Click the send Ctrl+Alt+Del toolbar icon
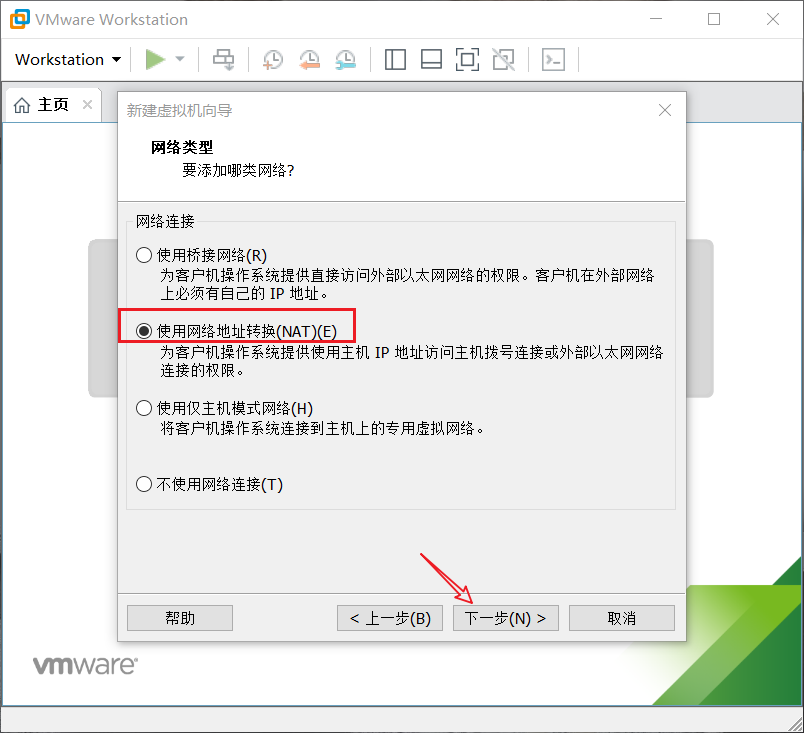The image size is (804, 733). point(224,59)
